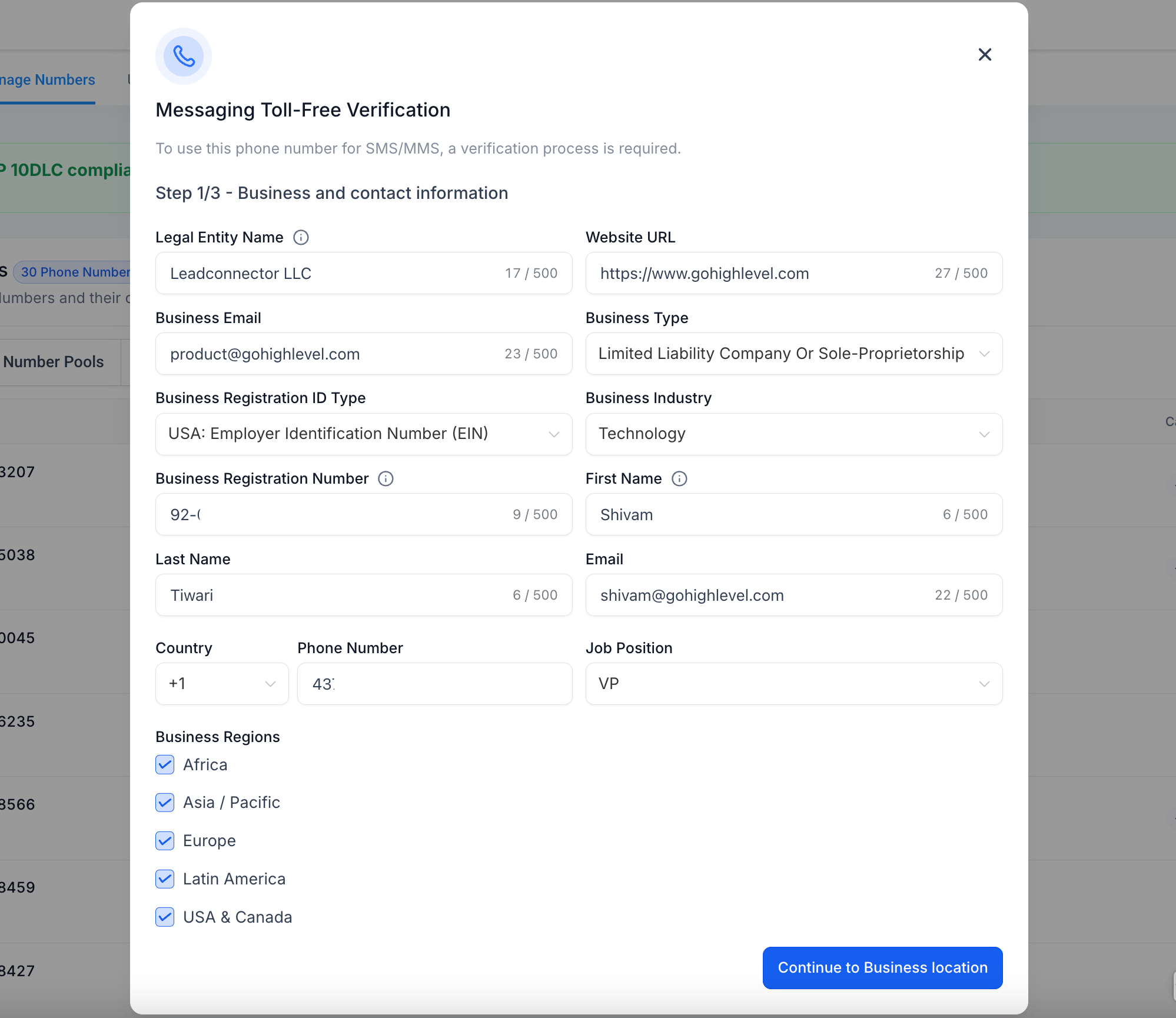This screenshot has height=1018, width=1176.
Task: Open the +1 country code dropdown
Action: [x=222, y=684]
